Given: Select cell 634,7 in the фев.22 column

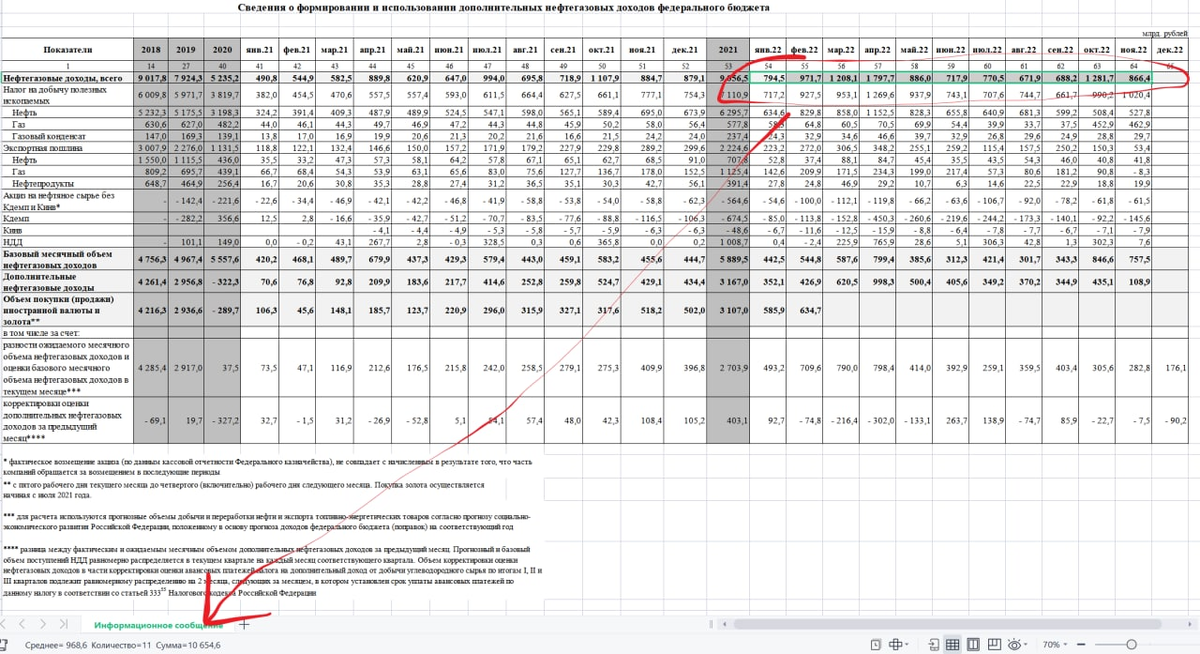Looking at the screenshot, I should [x=805, y=311].
